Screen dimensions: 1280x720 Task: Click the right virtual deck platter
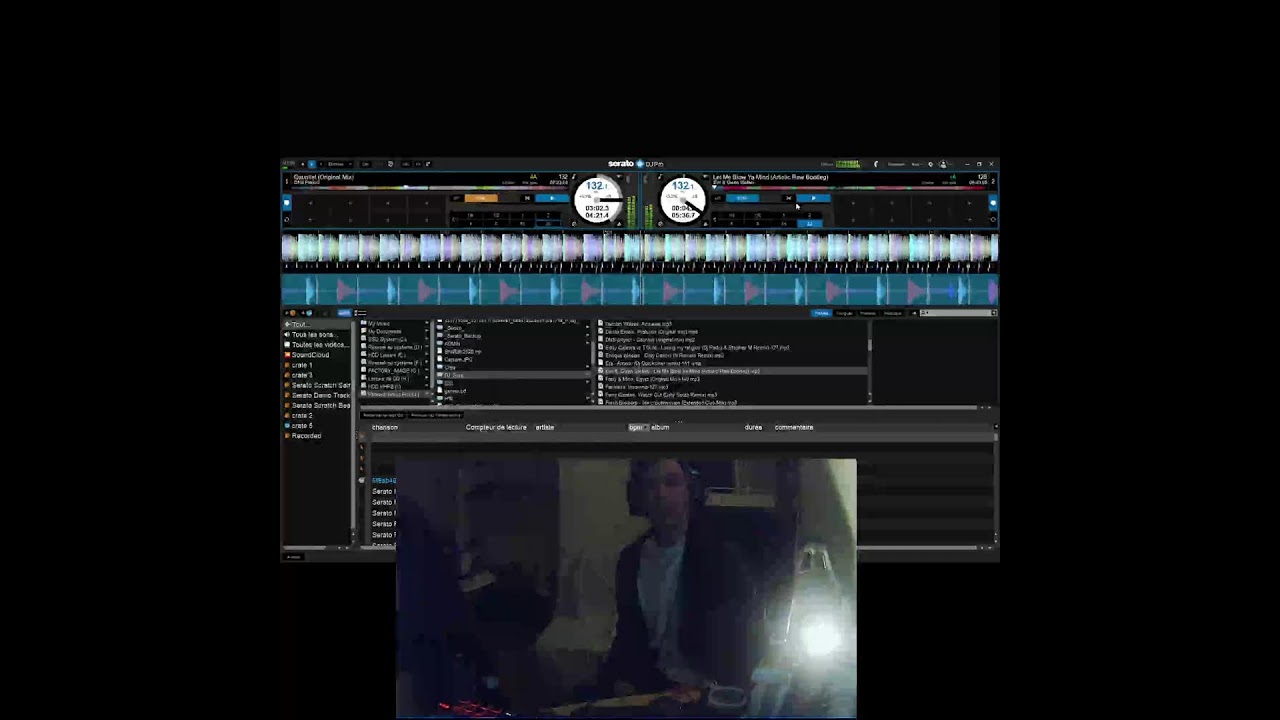click(683, 200)
